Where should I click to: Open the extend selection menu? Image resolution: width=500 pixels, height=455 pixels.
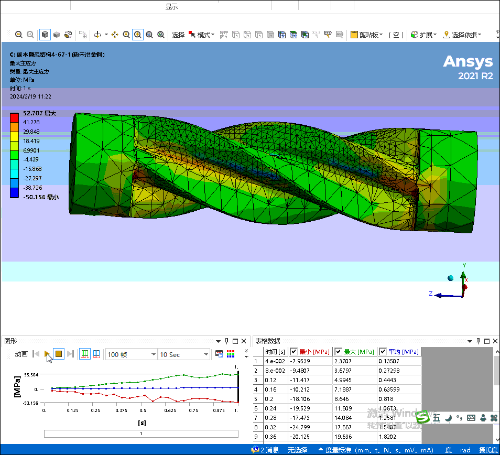coord(423,34)
